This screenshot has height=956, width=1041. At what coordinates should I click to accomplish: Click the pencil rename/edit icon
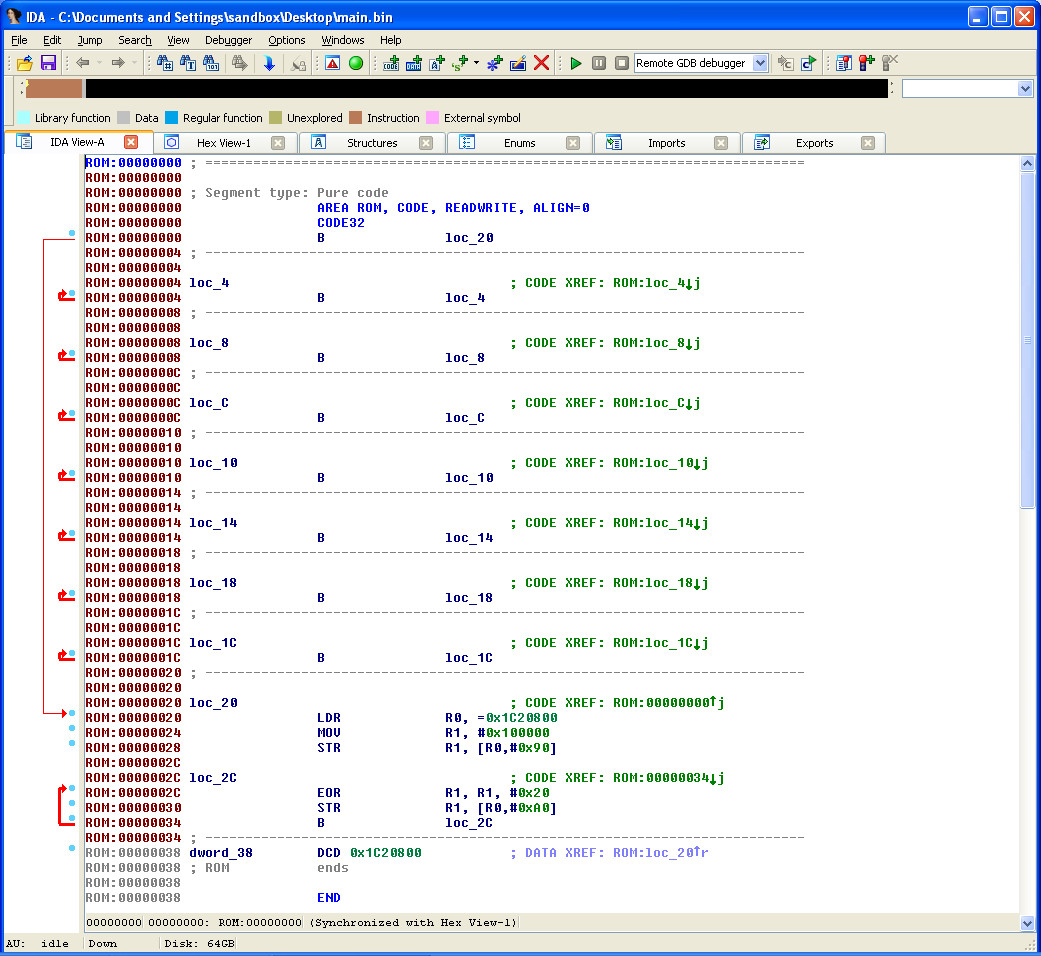518,63
